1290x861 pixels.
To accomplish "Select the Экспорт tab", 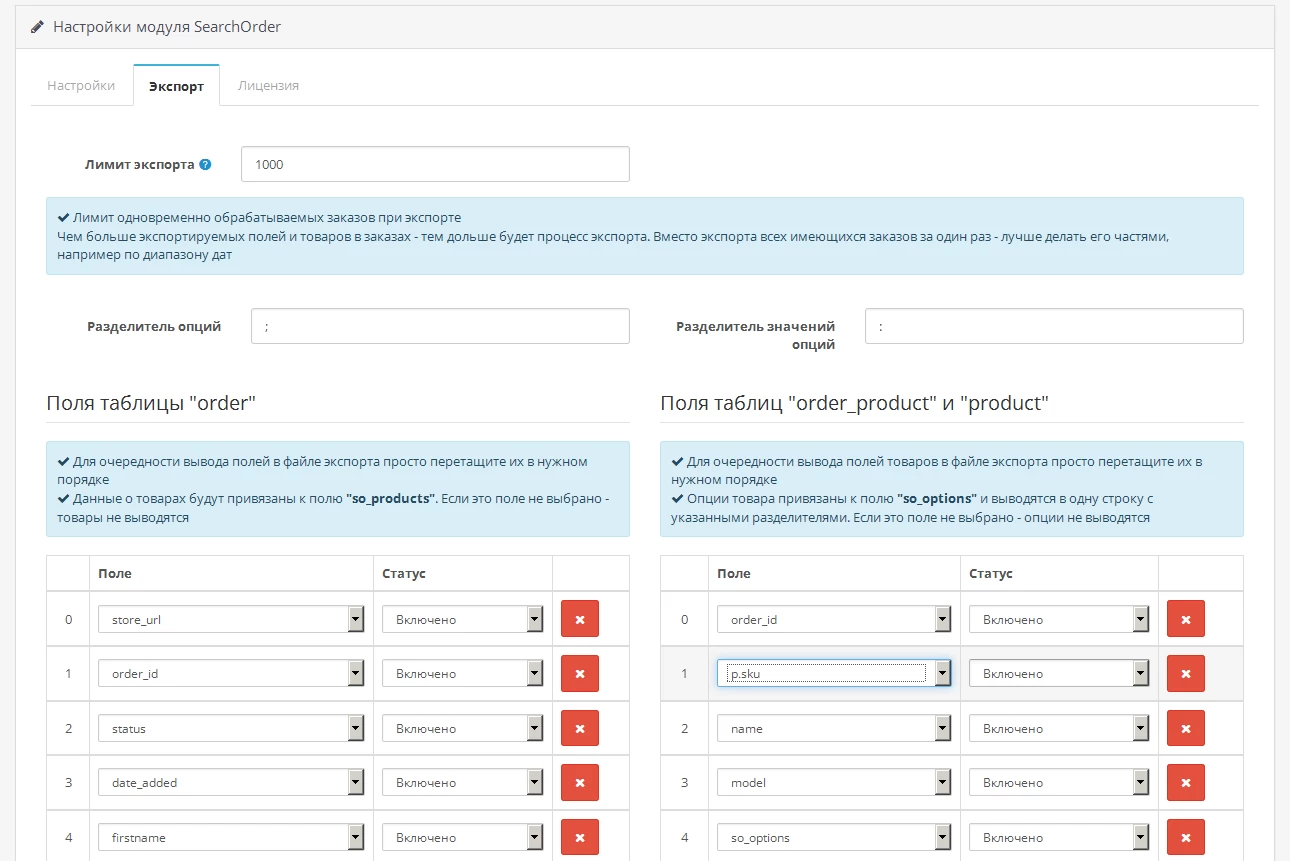I will click(x=176, y=86).
